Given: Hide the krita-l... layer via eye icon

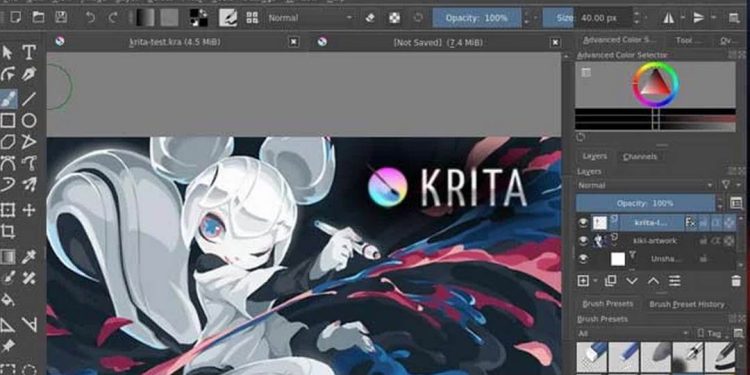Looking at the screenshot, I should [583, 222].
